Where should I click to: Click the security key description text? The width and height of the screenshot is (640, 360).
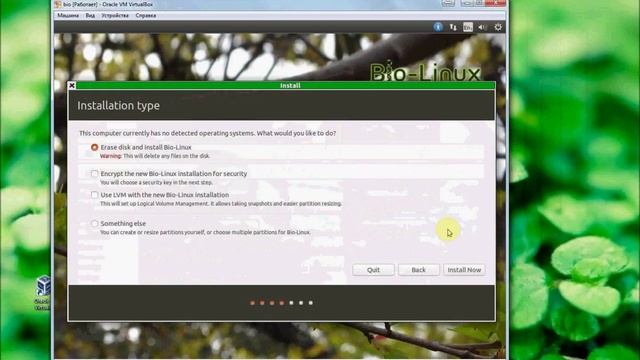[x=156, y=182]
